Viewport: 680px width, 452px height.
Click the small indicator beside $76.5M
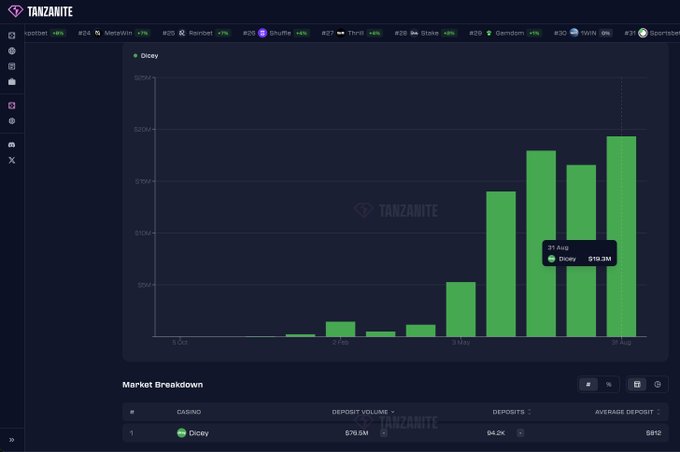click(x=383, y=433)
